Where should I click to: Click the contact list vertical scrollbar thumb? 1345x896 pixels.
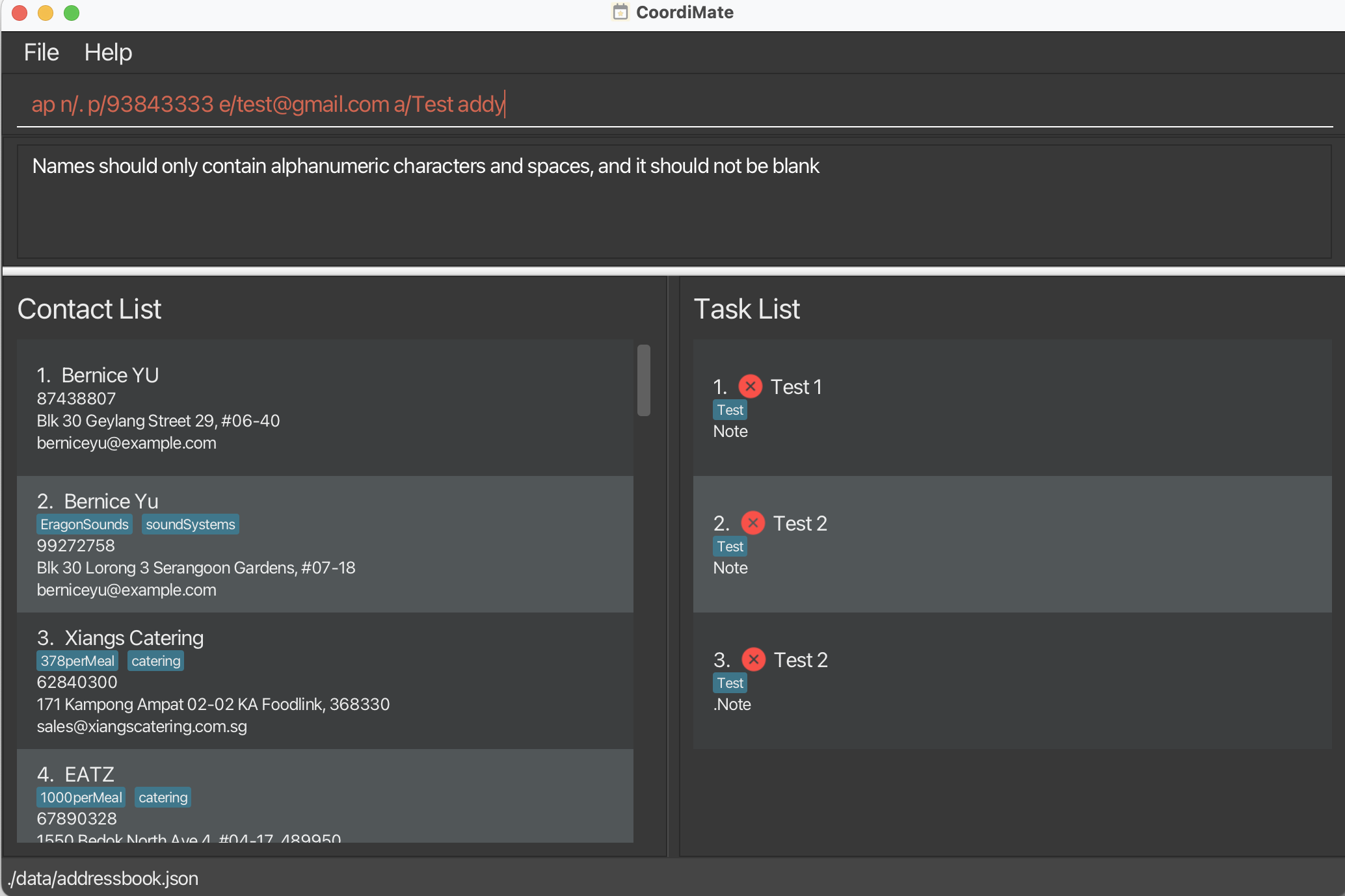tap(643, 380)
